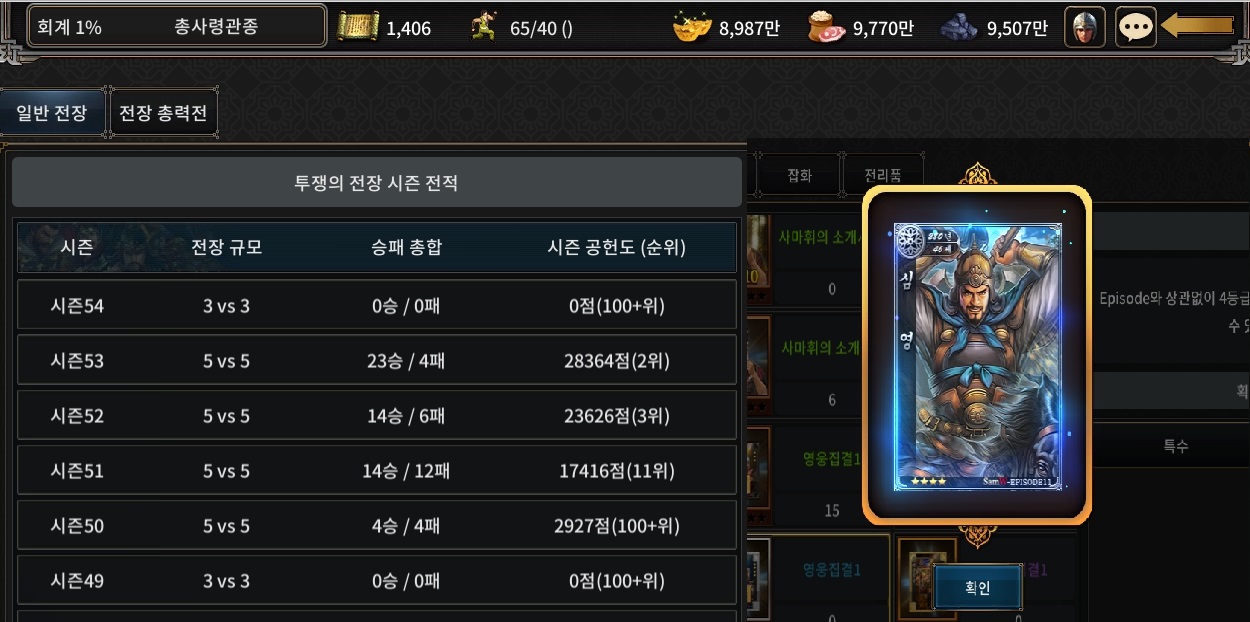Screen dimensions: 1250x622
Task: Click the four-star 심영 general card
Action: coord(976,355)
